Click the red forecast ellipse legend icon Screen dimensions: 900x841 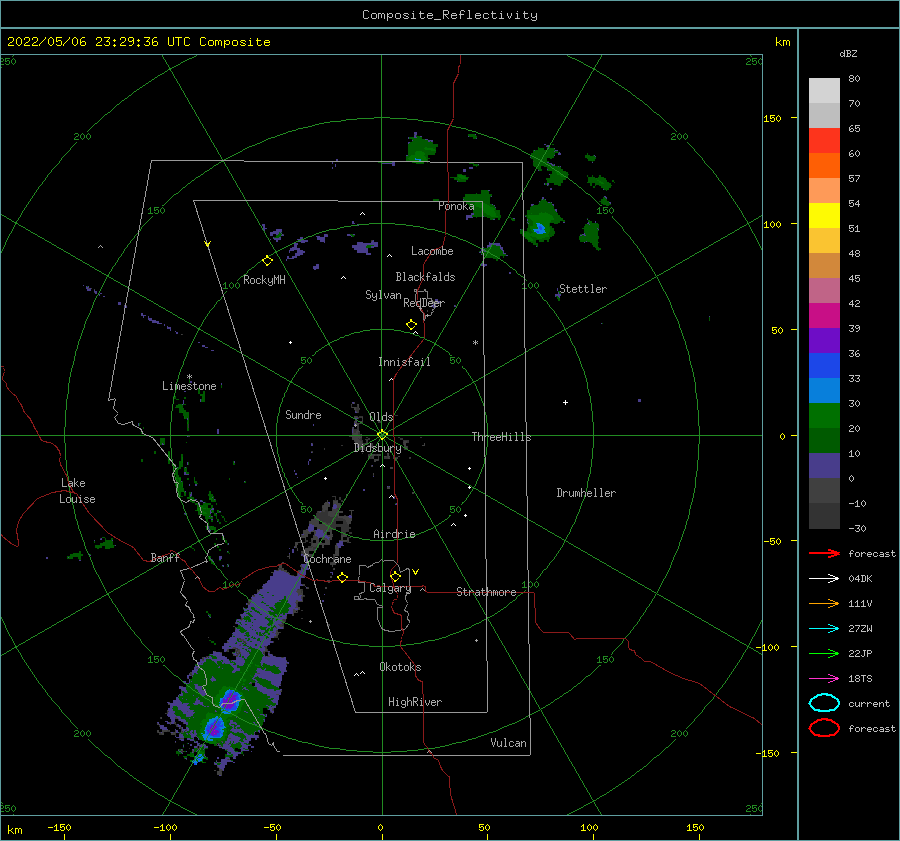click(824, 728)
